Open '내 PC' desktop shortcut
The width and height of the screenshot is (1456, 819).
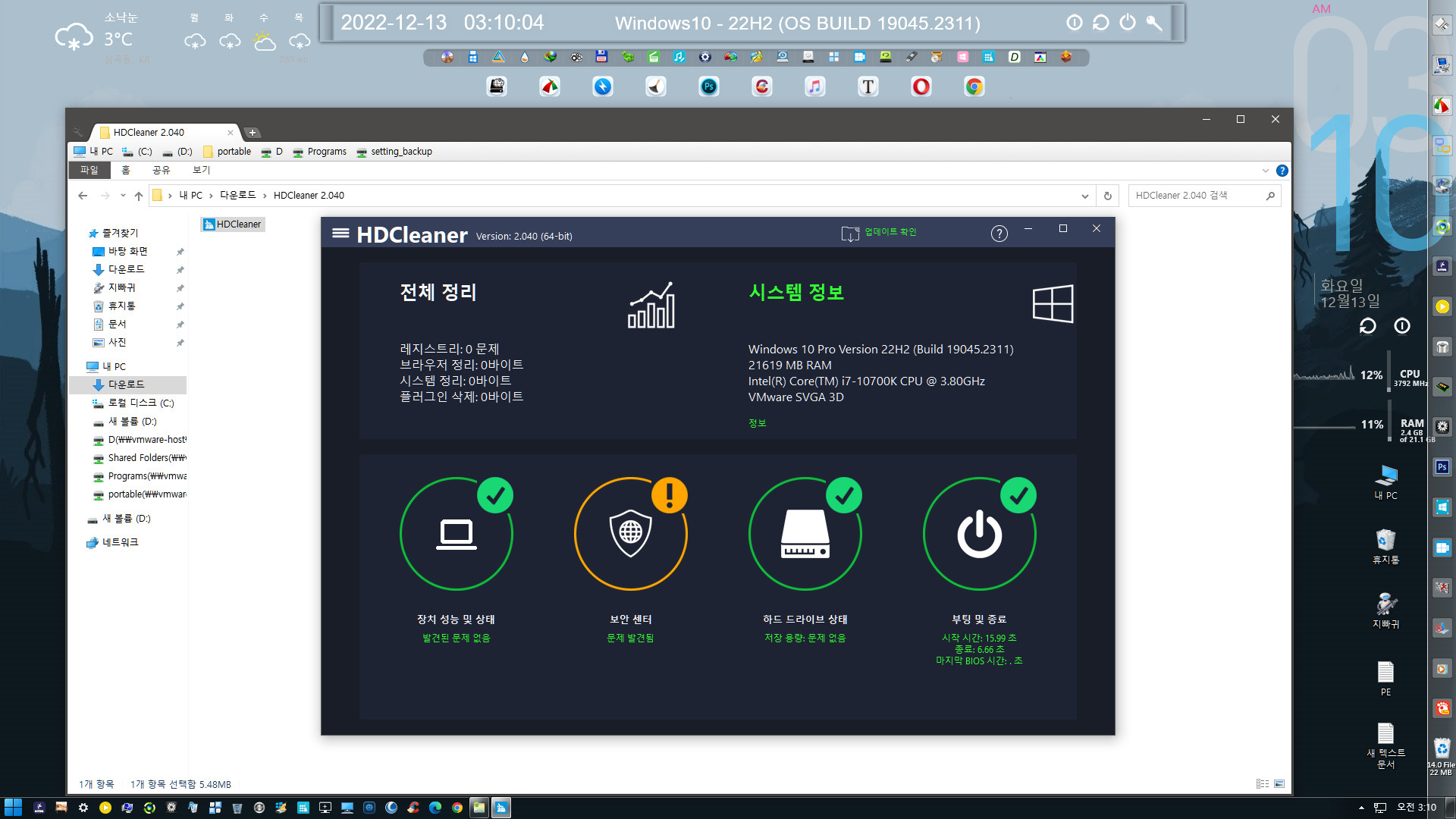click(x=1386, y=482)
